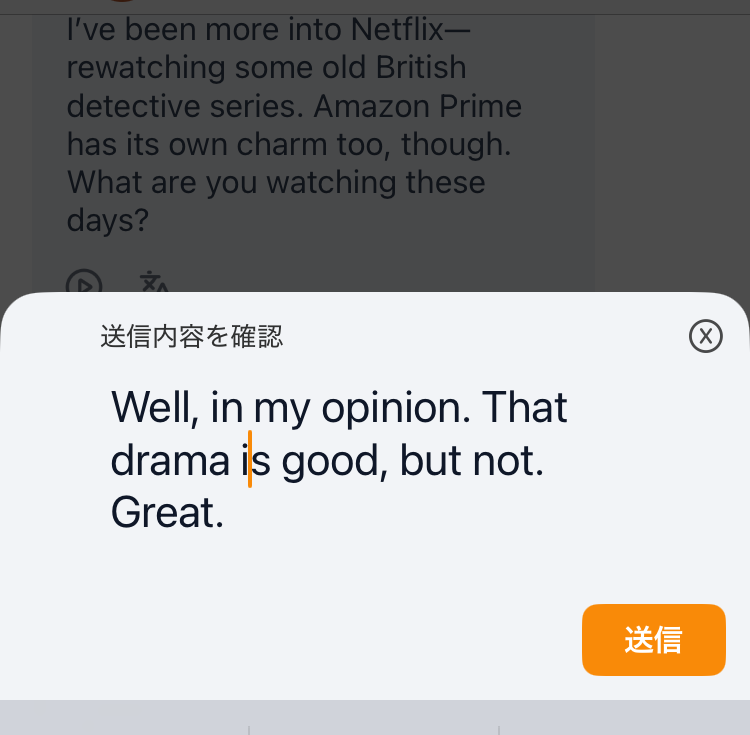Tap the orange 送信 send button
This screenshot has width=750, height=735.
coord(653,640)
